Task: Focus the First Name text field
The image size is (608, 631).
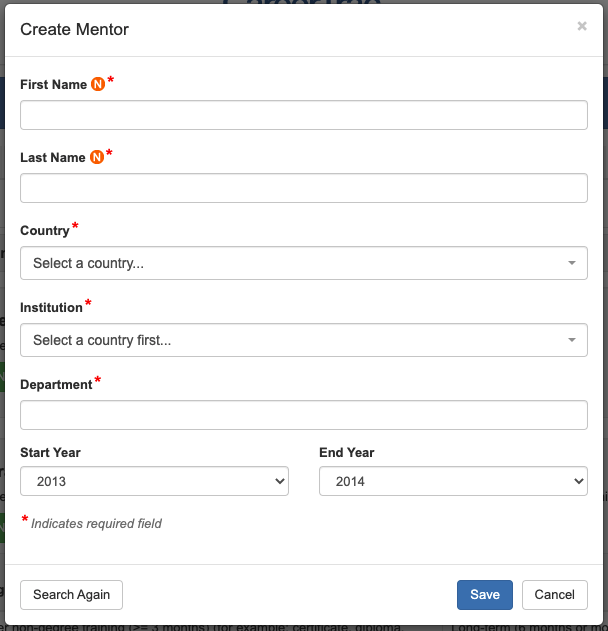Action: [304, 116]
